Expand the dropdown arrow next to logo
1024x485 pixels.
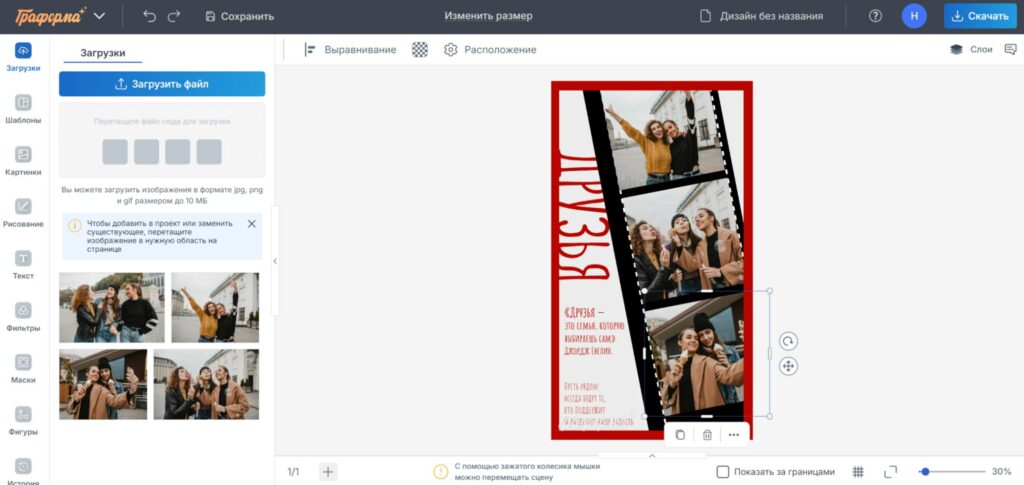(99, 16)
